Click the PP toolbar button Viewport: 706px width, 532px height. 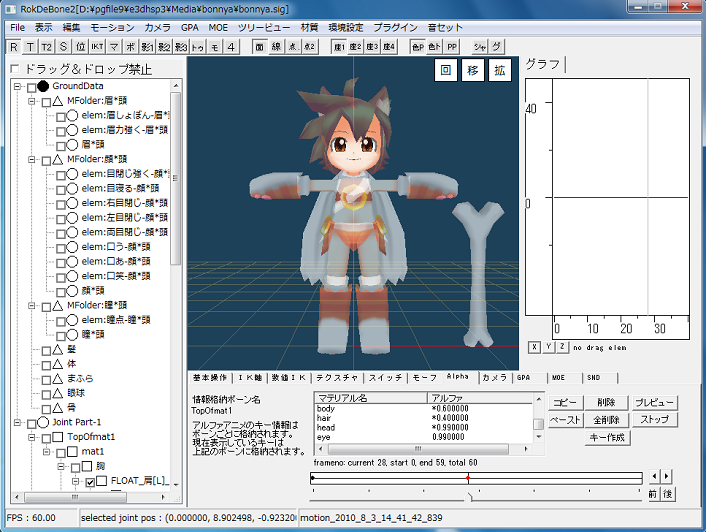[451, 47]
